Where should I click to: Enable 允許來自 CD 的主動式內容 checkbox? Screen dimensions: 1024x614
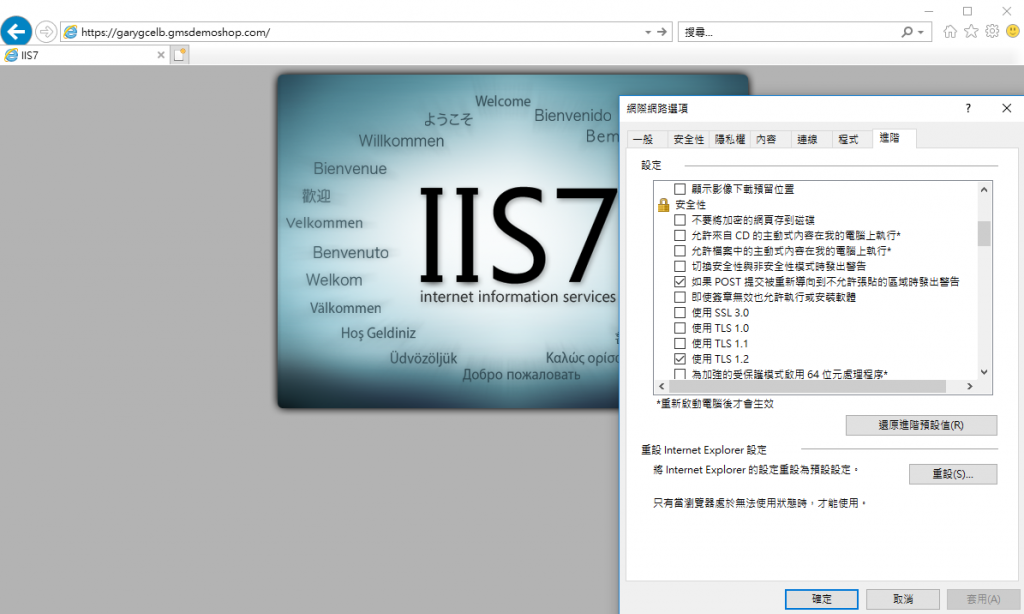[680, 235]
